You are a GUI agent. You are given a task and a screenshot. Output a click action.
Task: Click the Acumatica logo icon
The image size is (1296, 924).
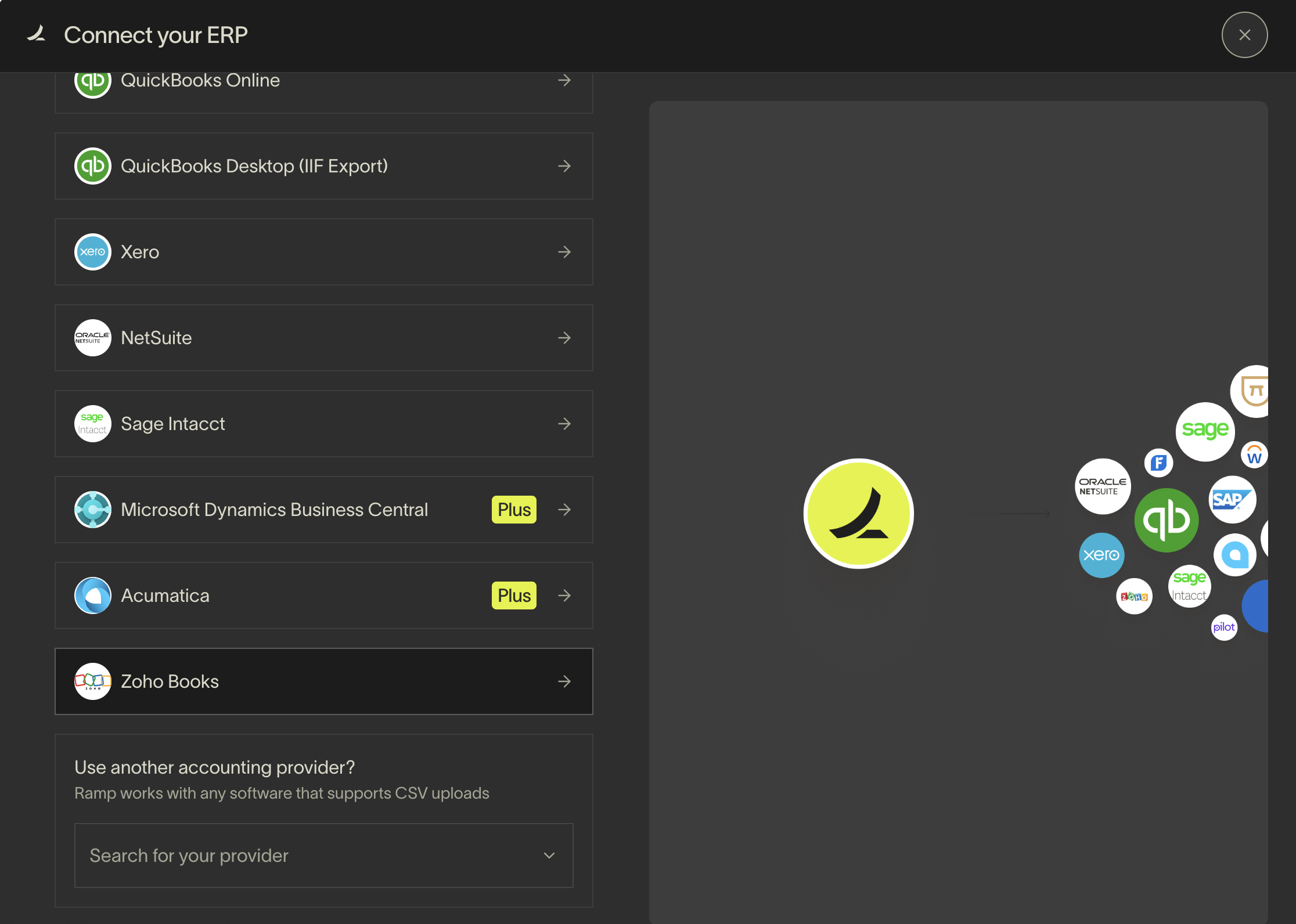click(93, 595)
